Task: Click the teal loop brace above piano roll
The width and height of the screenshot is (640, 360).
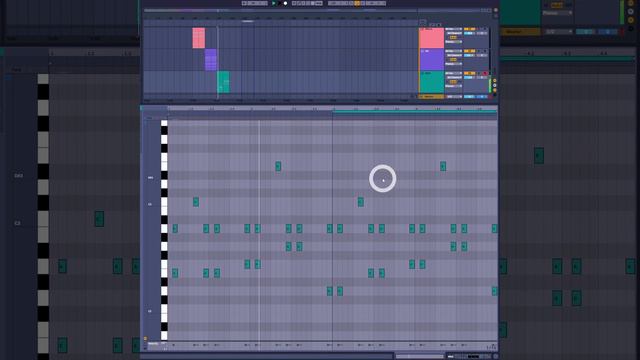Action: click(x=415, y=111)
